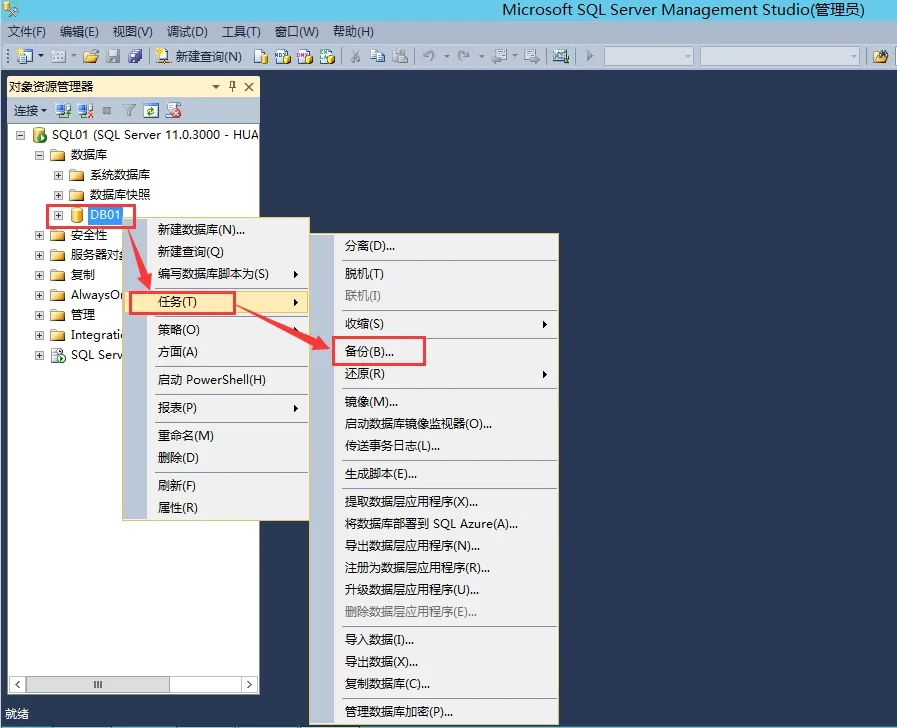Image resolution: width=897 pixels, height=728 pixels.
Task: Click the Database Engine Query icon
Action: [261, 56]
